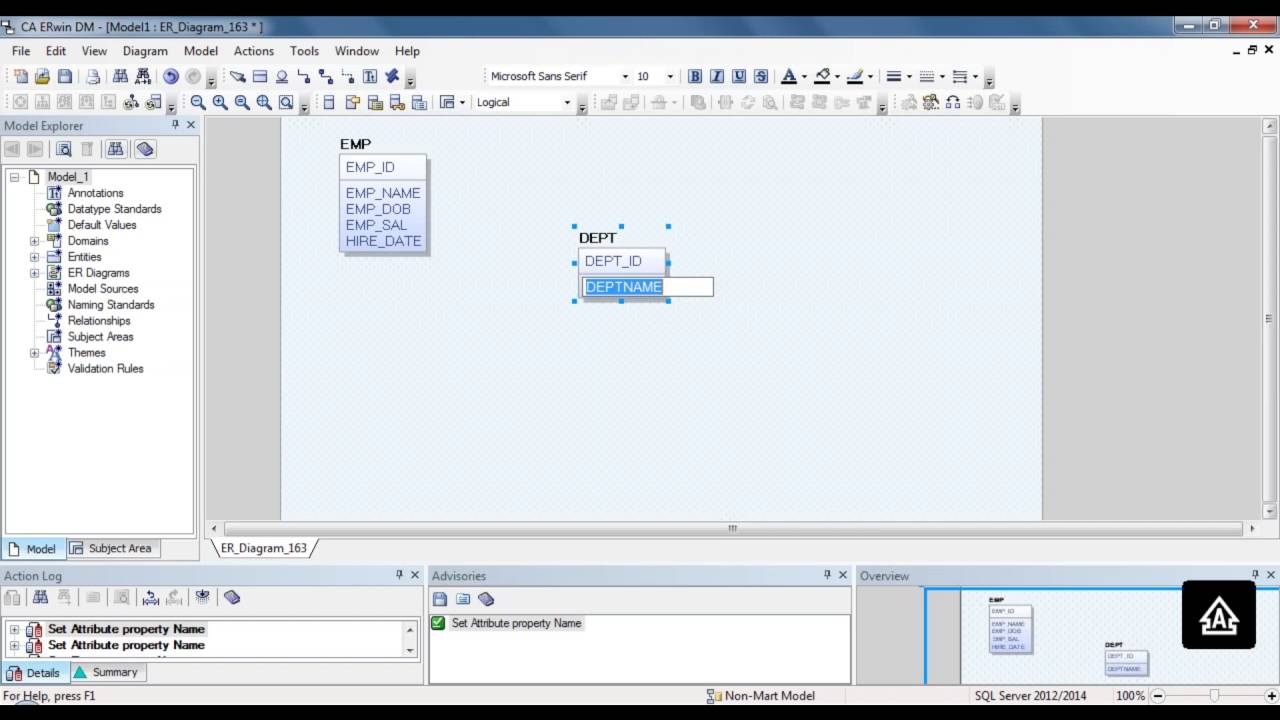Viewport: 1280px width, 720px height.
Task: Click the Open folder toolbar icon
Action: tap(42, 76)
